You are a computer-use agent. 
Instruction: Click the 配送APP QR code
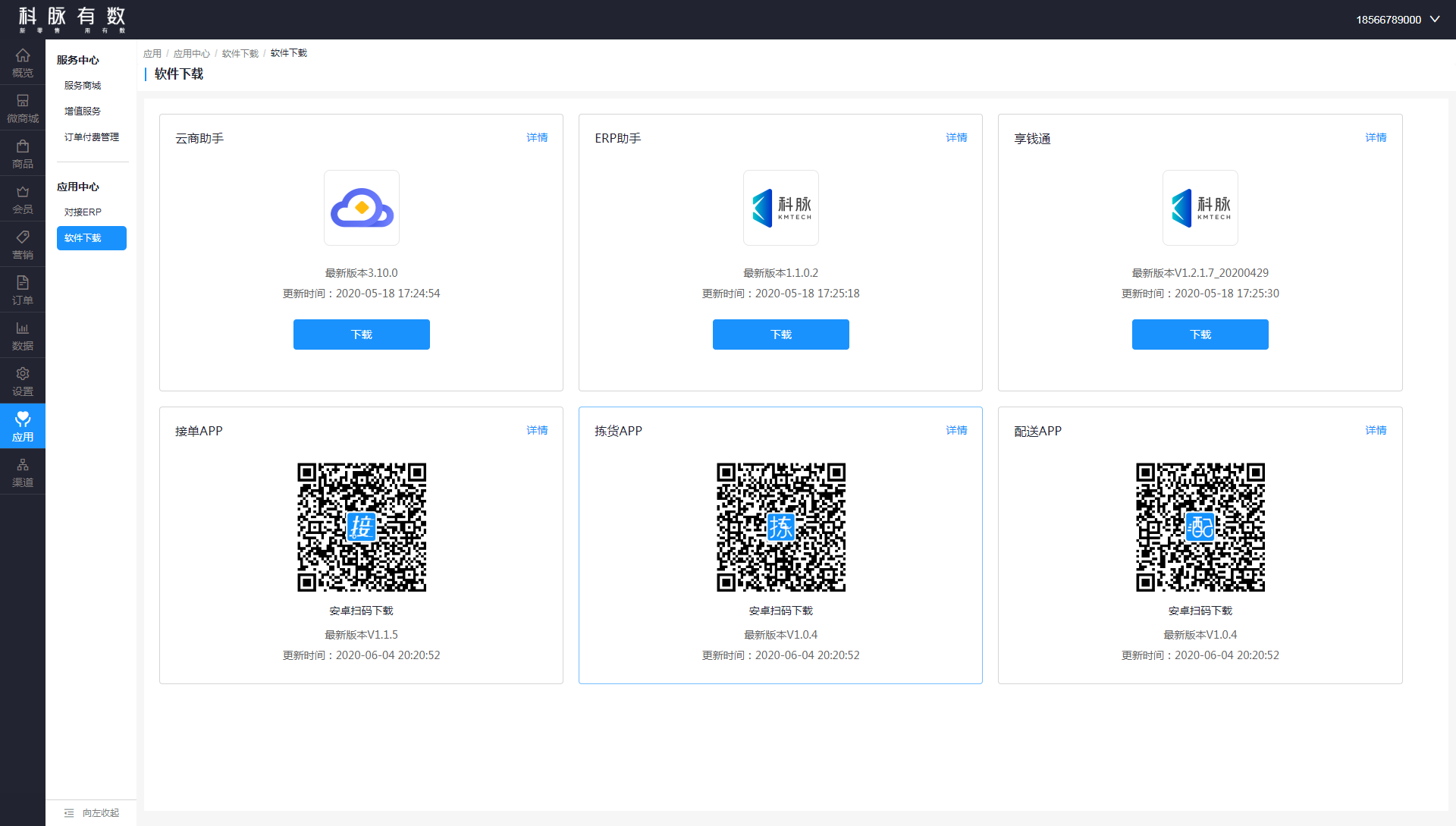click(x=1200, y=527)
